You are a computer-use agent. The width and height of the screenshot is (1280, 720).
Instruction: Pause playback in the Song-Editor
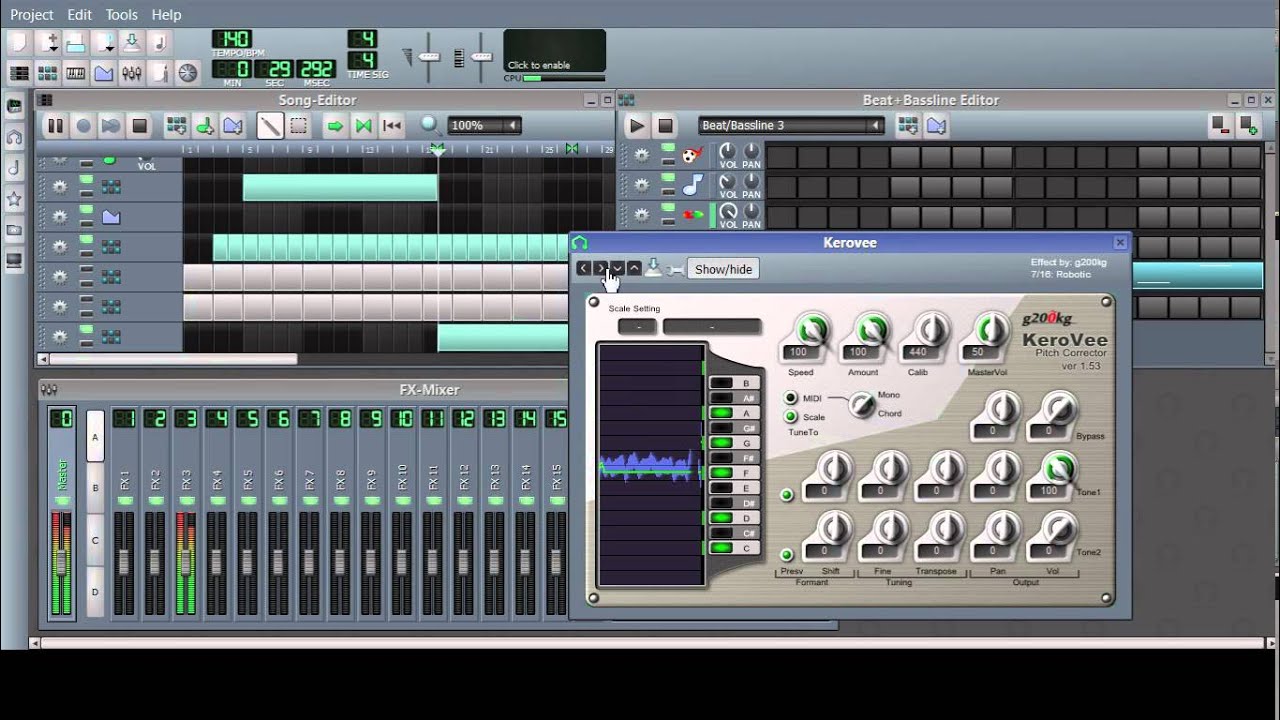(x=55, y=126)
